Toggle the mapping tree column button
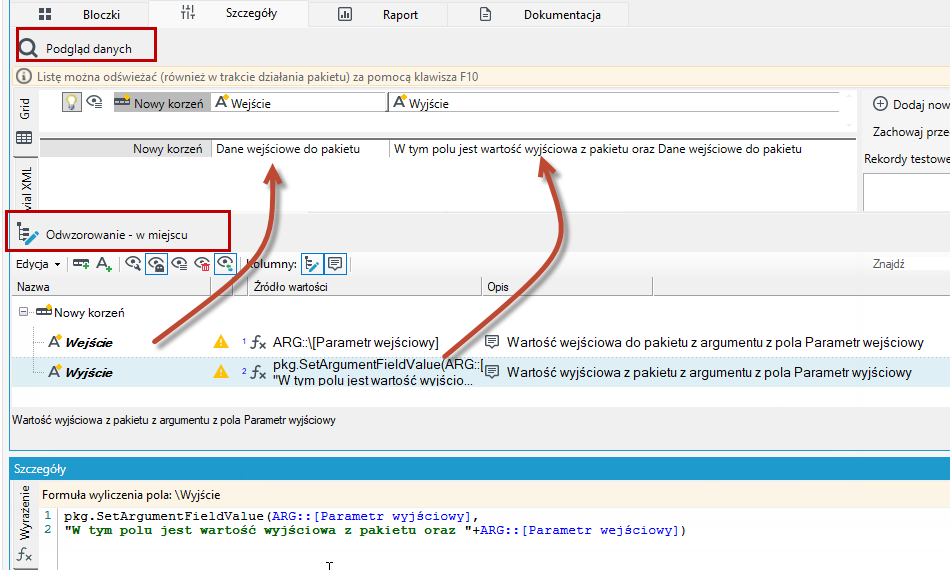This screenshot has height=570, width=950. [312, 264]
